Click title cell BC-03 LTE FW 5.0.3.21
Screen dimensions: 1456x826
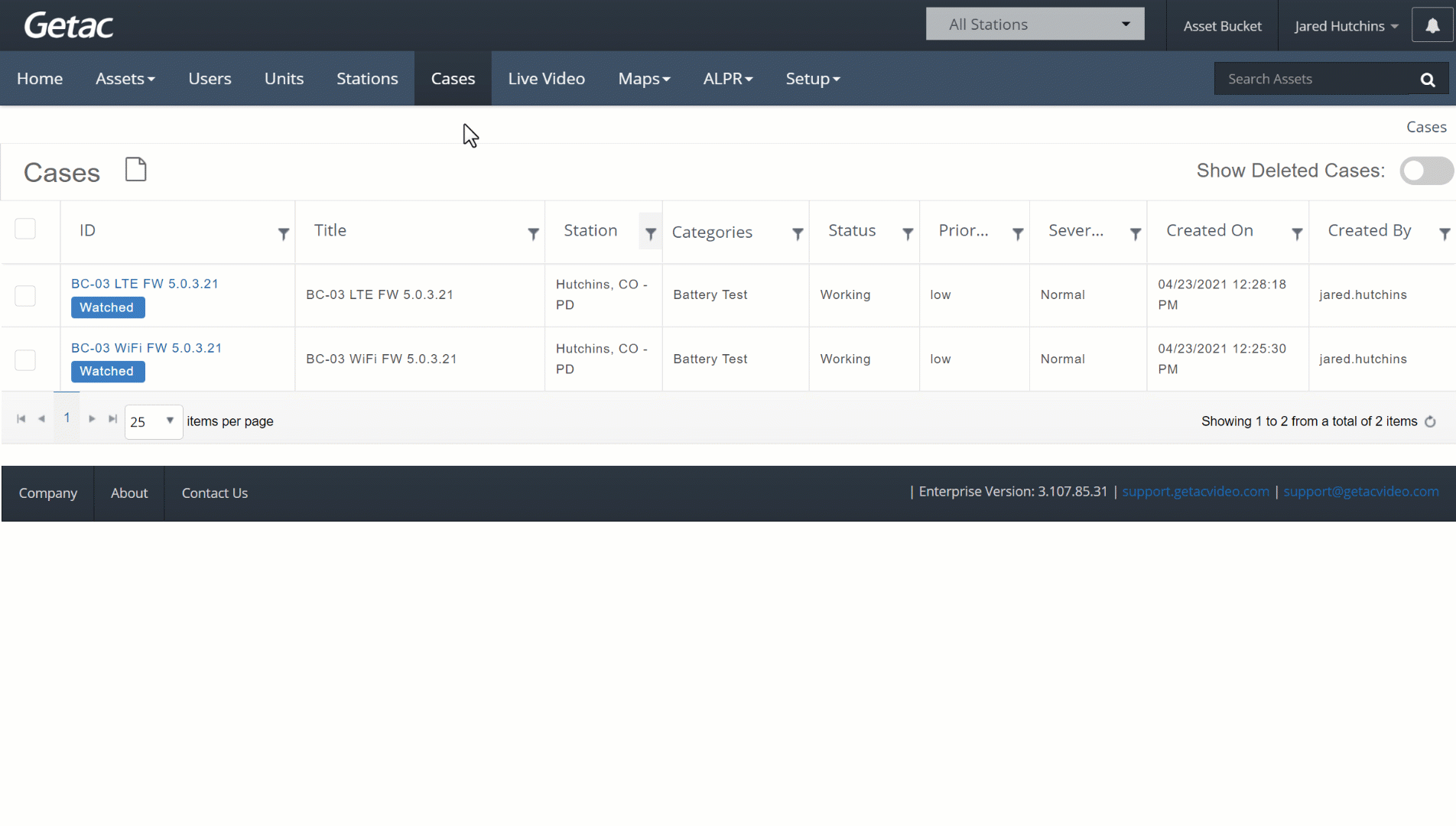click(379, 295)
